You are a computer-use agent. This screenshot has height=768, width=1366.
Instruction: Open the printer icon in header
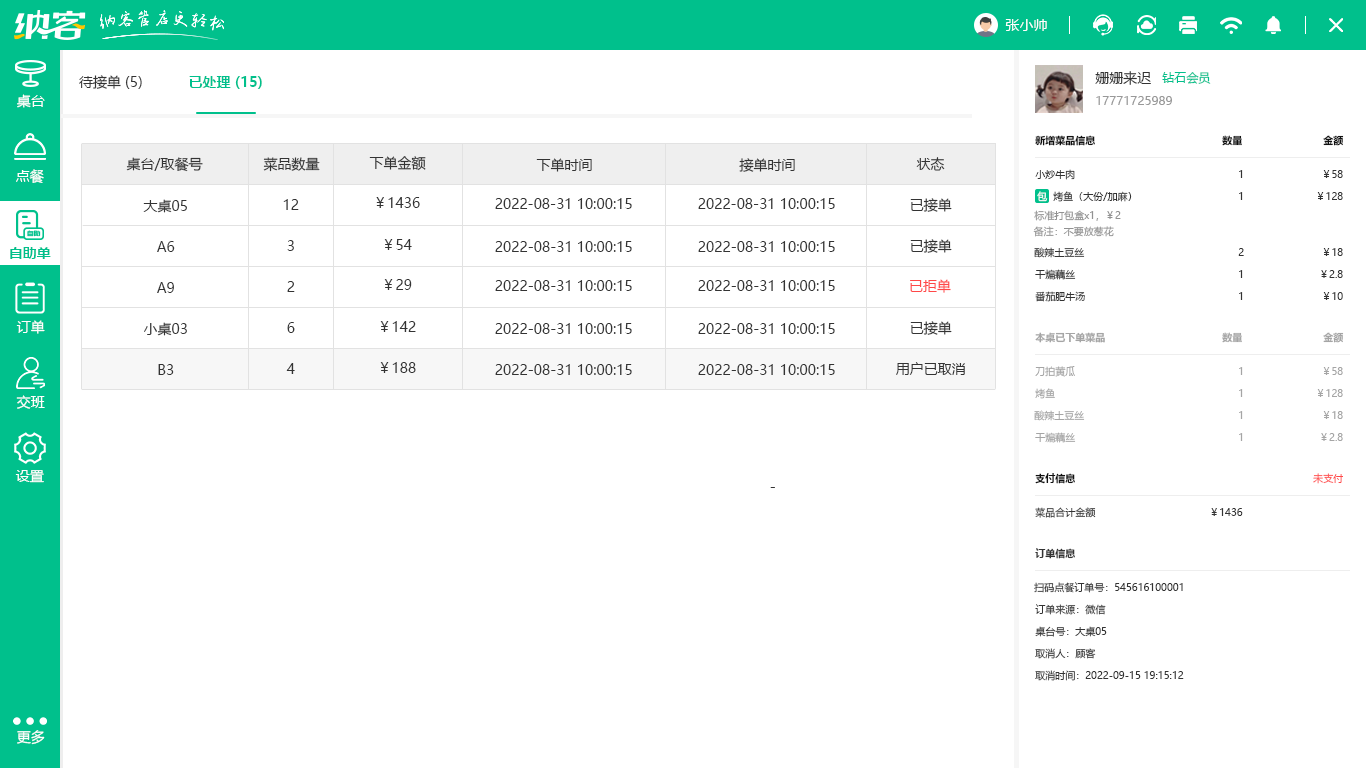pyautogui.click(x=1188, y=25)
